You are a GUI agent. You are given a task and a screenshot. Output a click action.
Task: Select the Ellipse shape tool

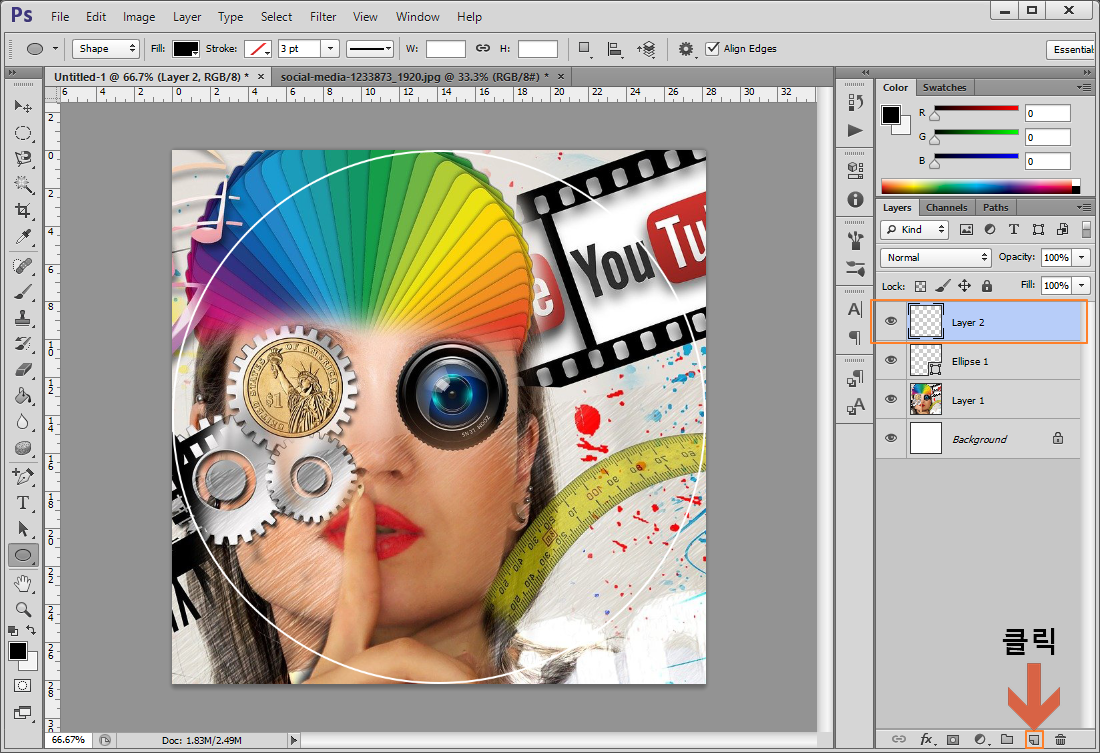tap(23, 555)
